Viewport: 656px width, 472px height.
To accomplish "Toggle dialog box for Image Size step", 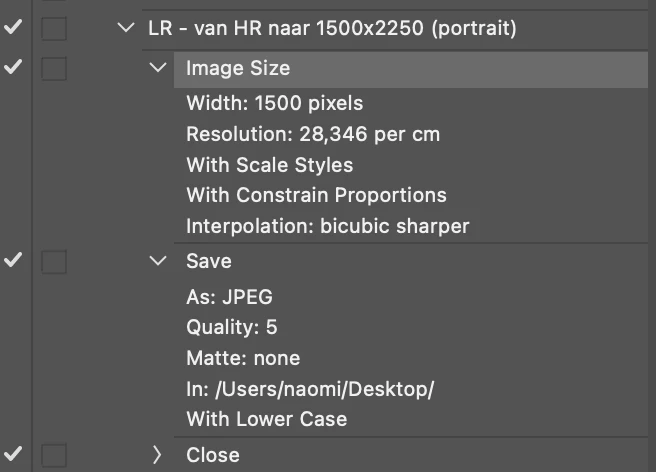I will click(x=54, y=69).
